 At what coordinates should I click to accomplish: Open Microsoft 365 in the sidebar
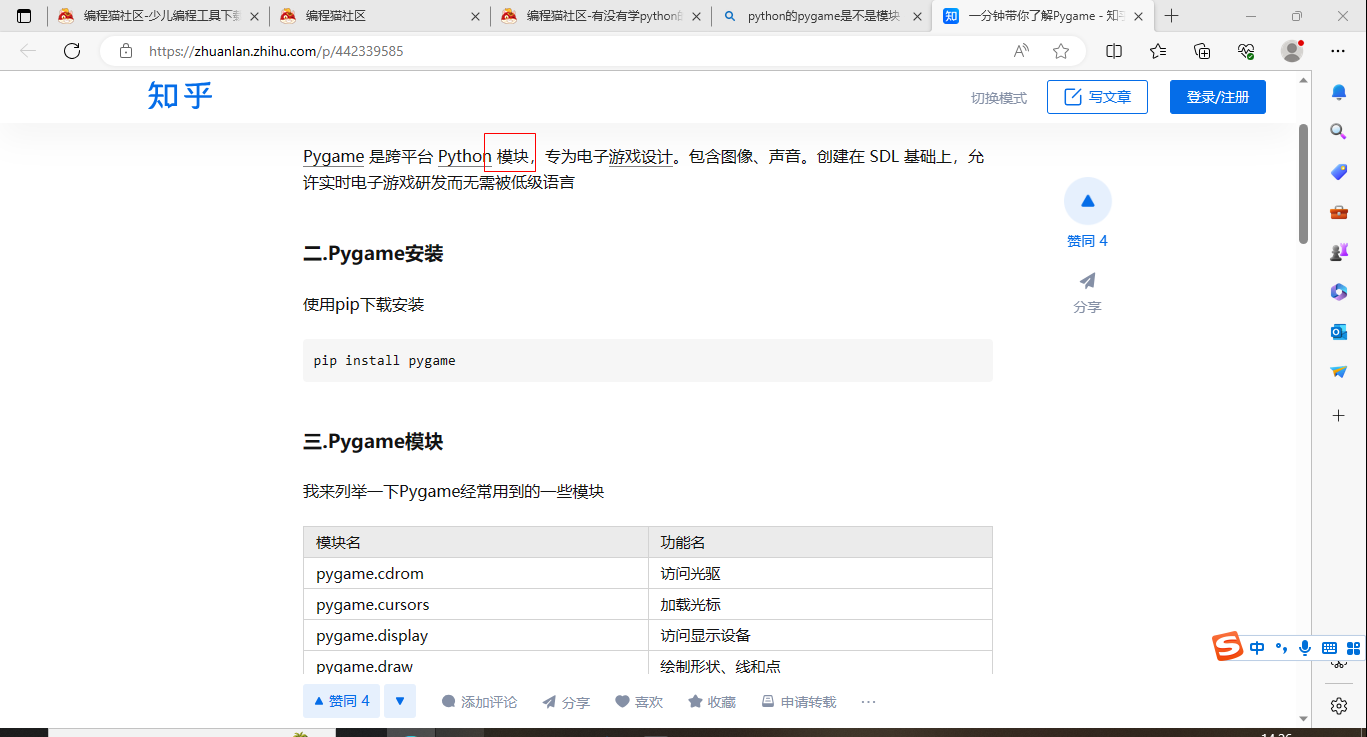1339,292
